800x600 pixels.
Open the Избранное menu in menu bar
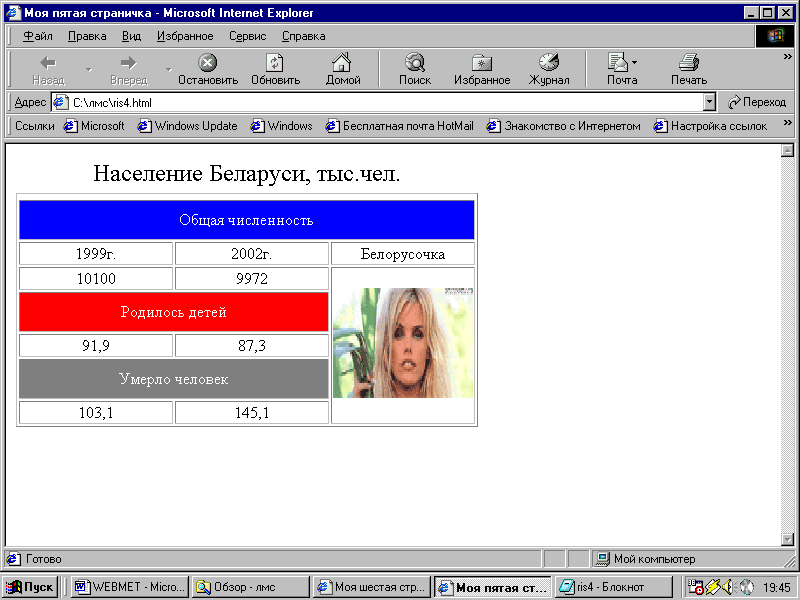(x=185, y=36)
